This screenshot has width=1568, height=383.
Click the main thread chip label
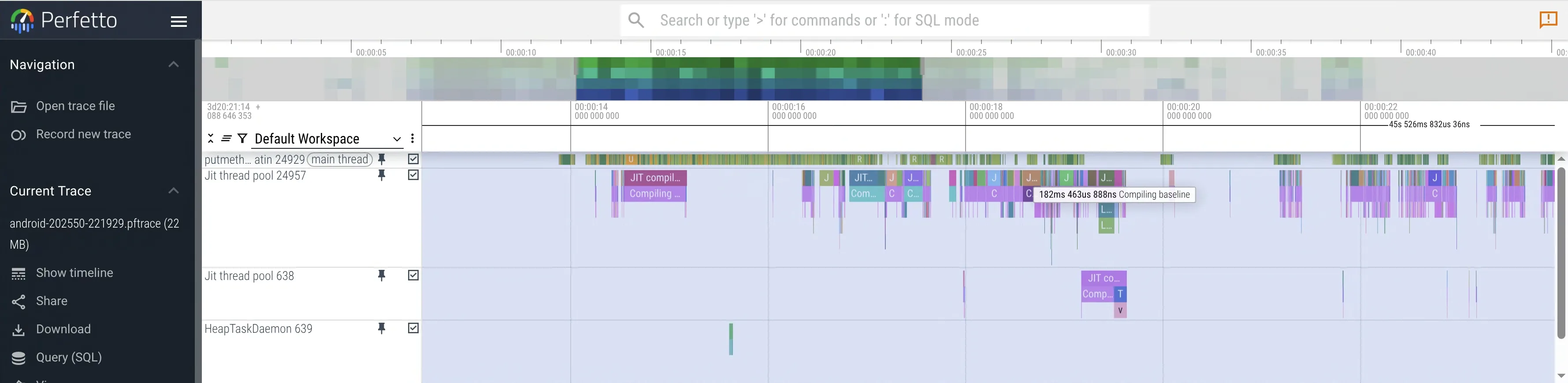tap(340, 159)
